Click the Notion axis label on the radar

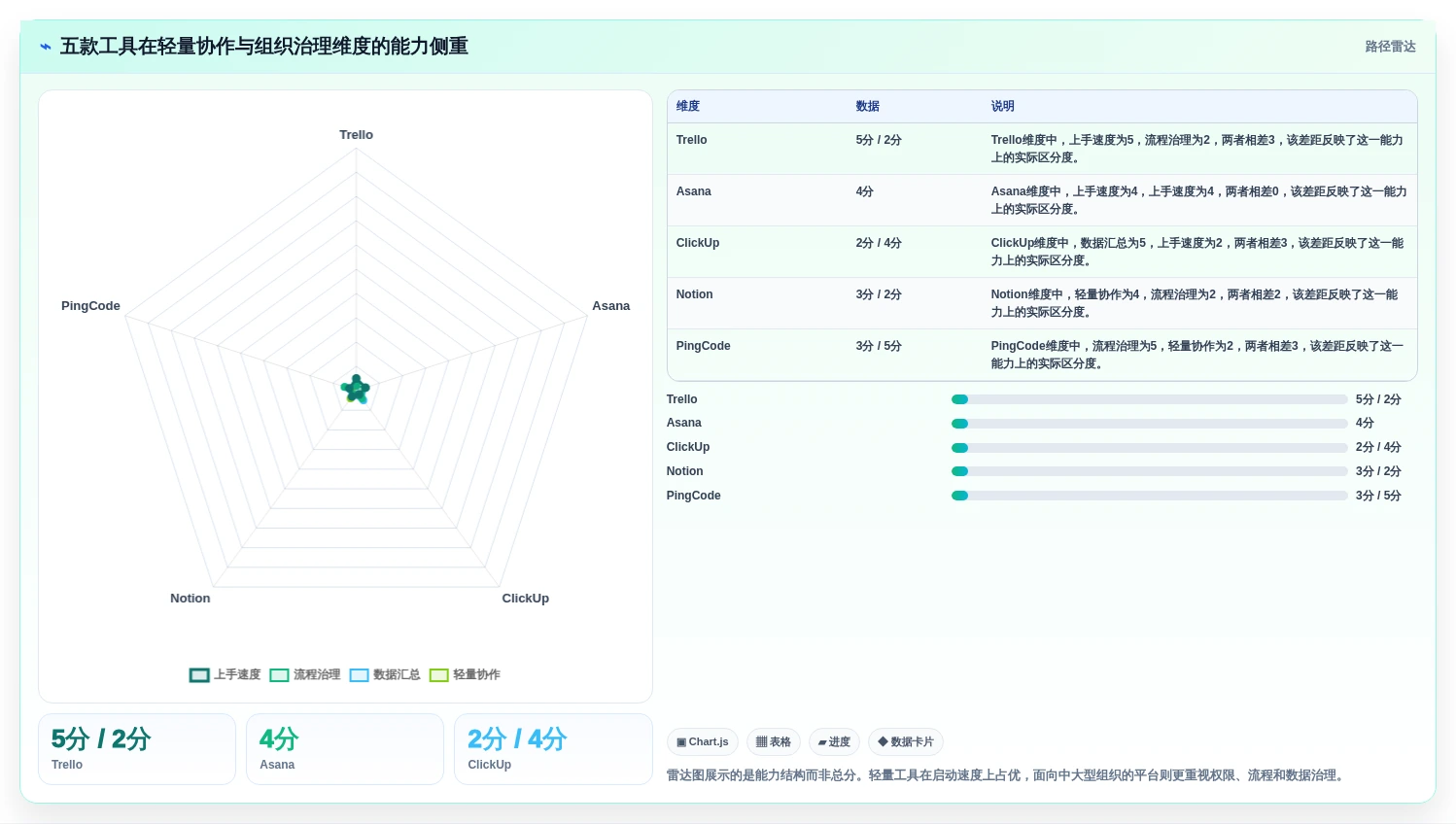[x=191, y=599]
